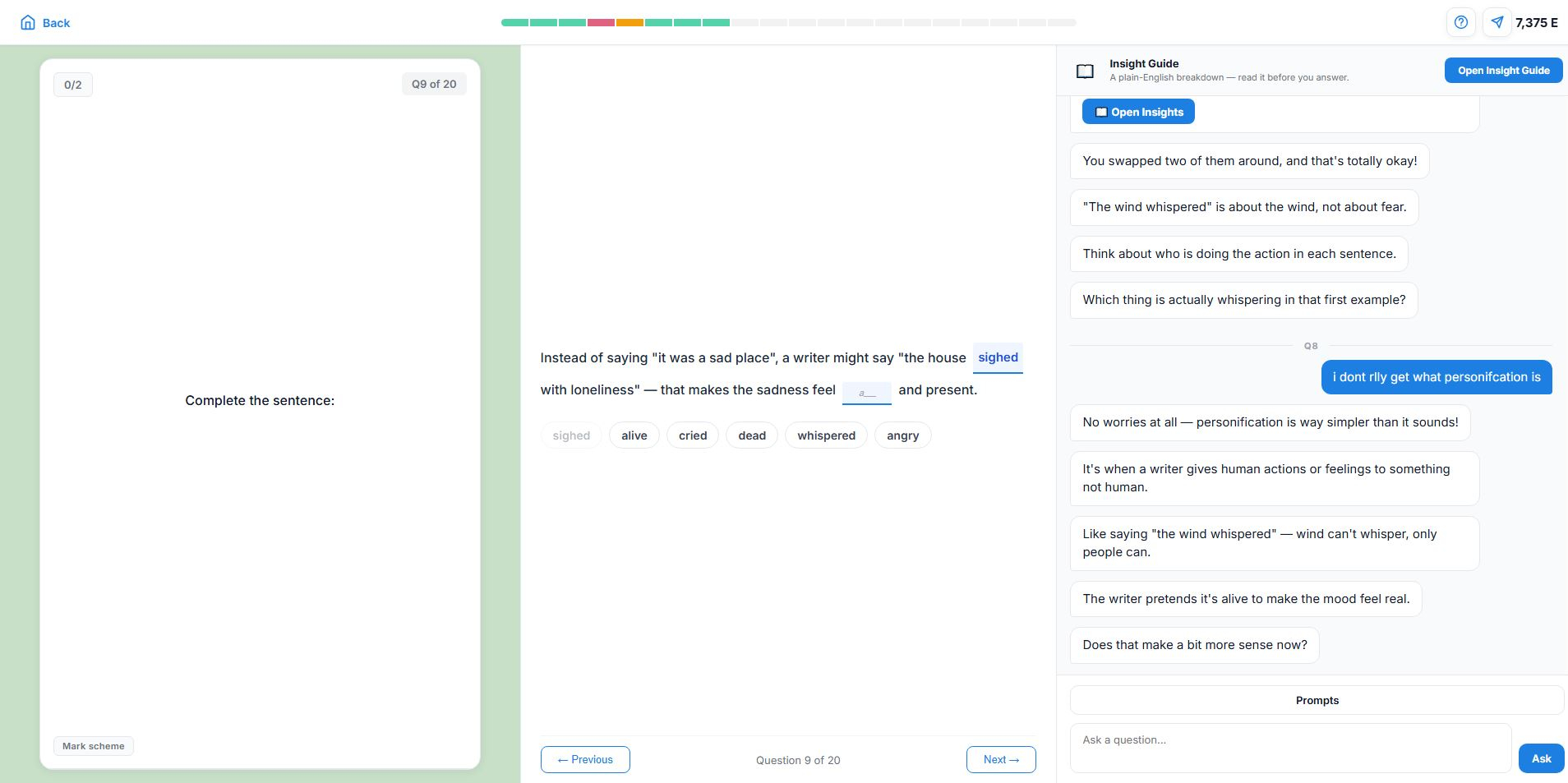1568x783 pixels.
Task: Click the 'Question 9 of 20' footer text
Action: click(x=798, y=760)
